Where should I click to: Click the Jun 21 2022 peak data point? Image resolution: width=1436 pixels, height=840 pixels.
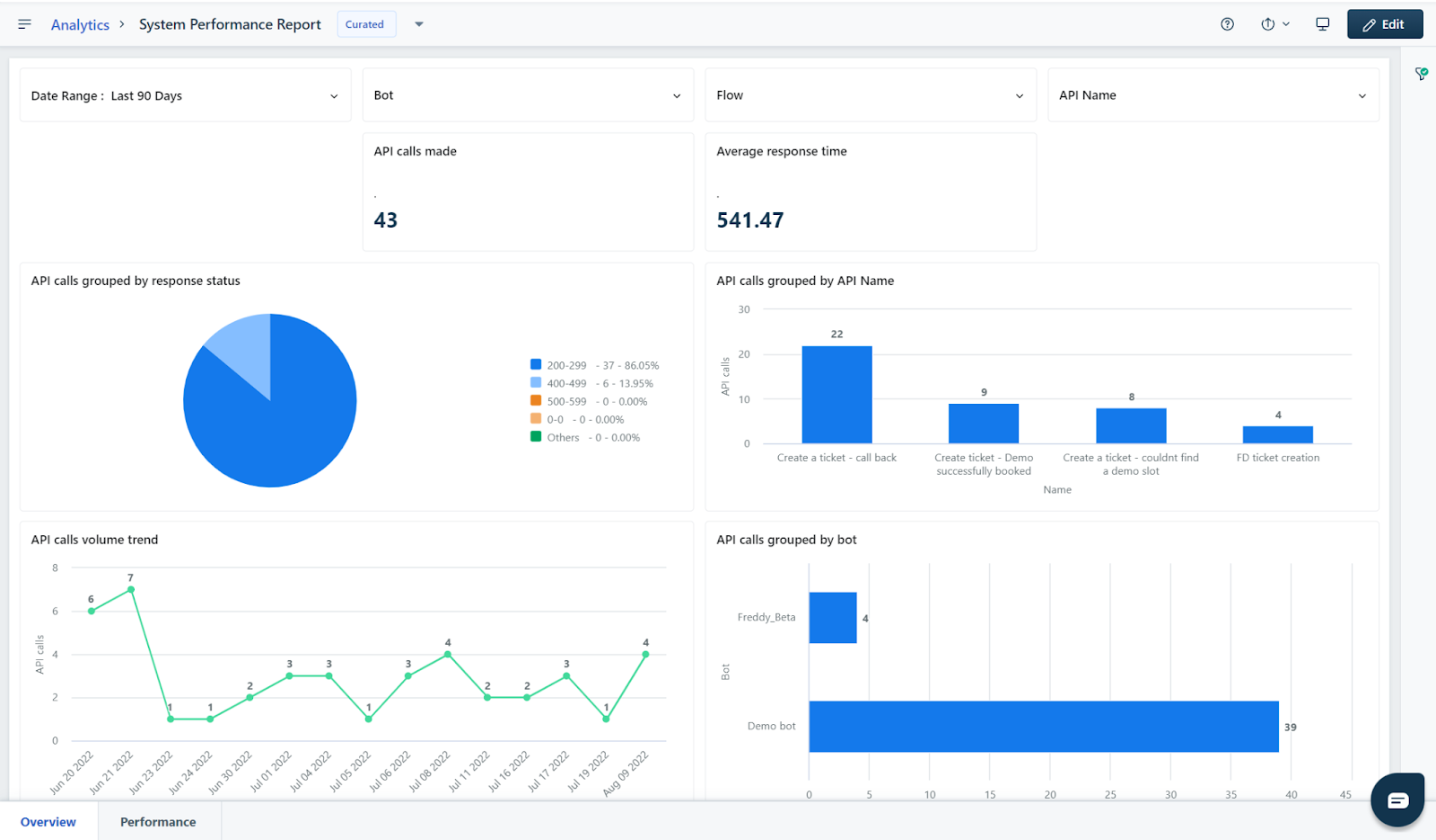130,590
